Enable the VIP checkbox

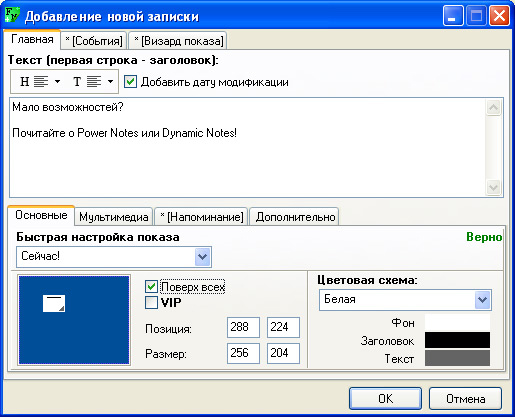(151, 303)
